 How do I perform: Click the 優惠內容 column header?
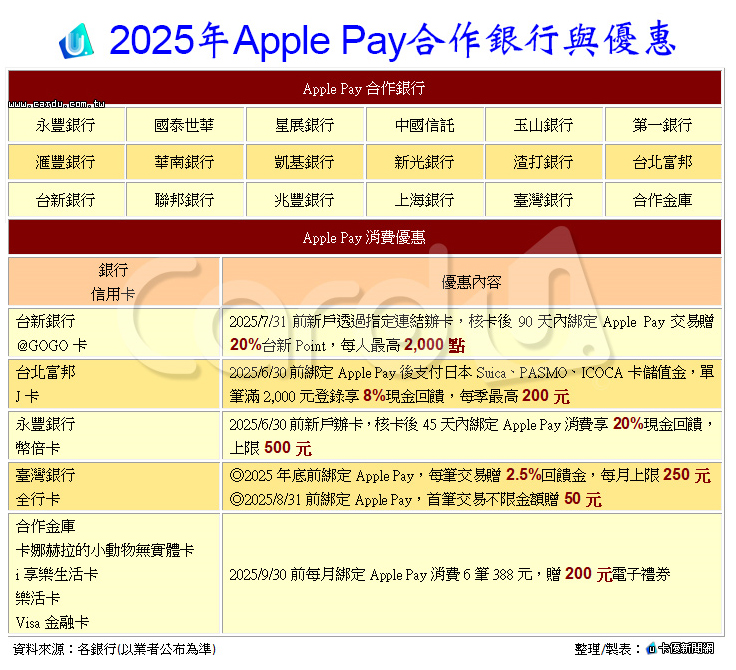tap(472, 282)
